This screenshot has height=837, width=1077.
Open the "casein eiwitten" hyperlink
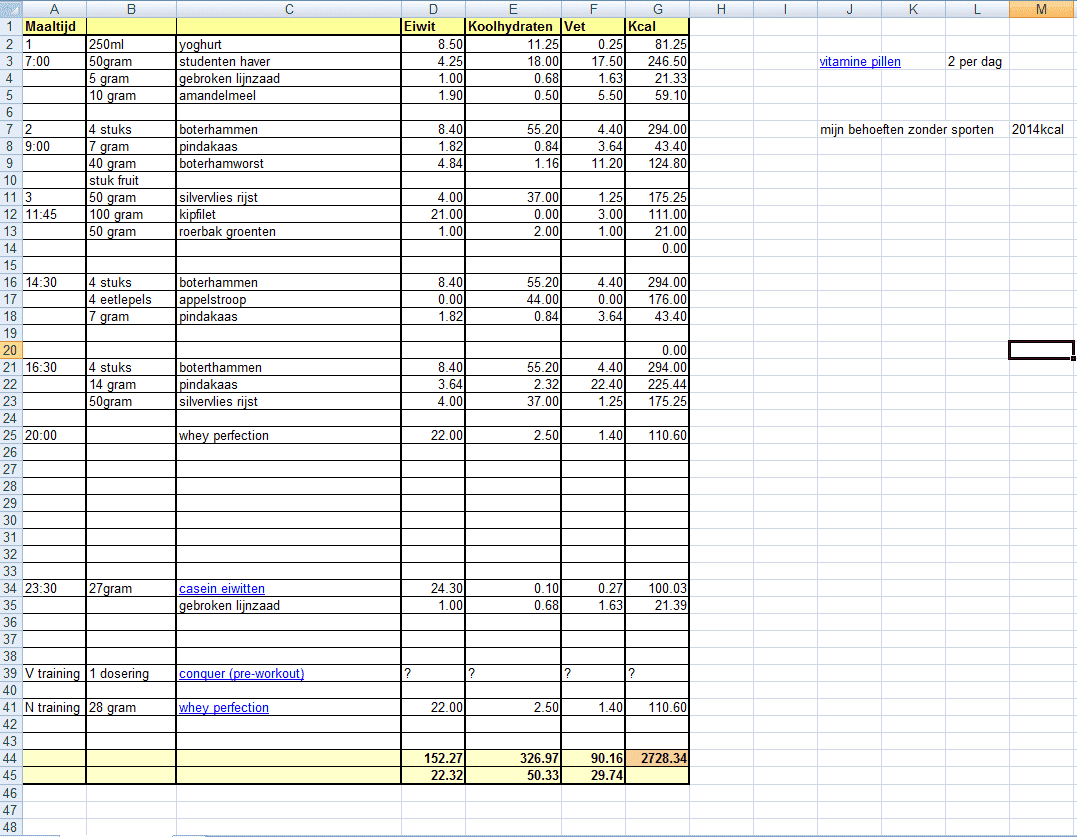pyautogui.click(x=221, y=589)
